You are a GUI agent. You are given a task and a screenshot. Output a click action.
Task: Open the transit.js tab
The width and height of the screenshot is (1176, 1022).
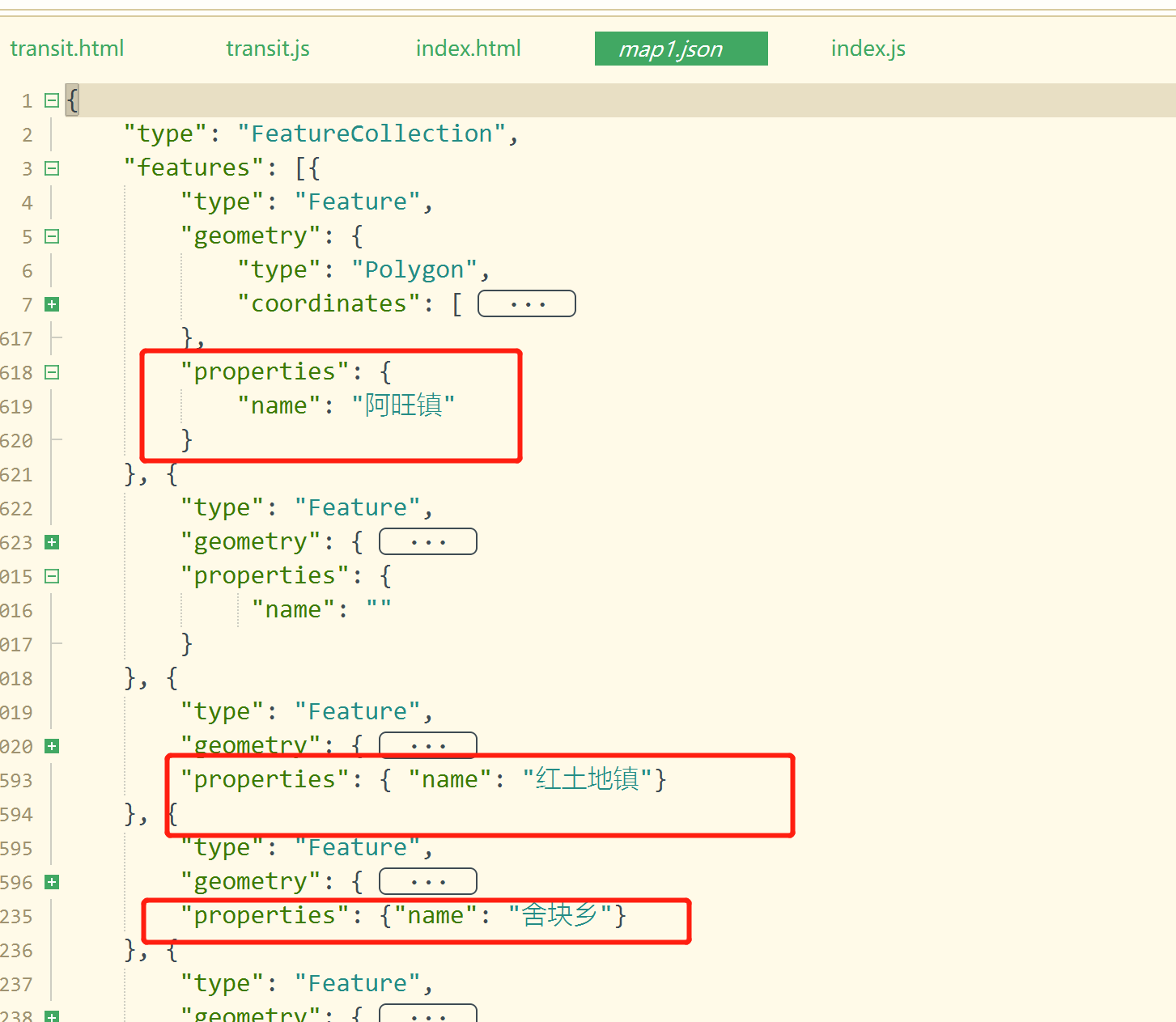[x=268, y=49]
